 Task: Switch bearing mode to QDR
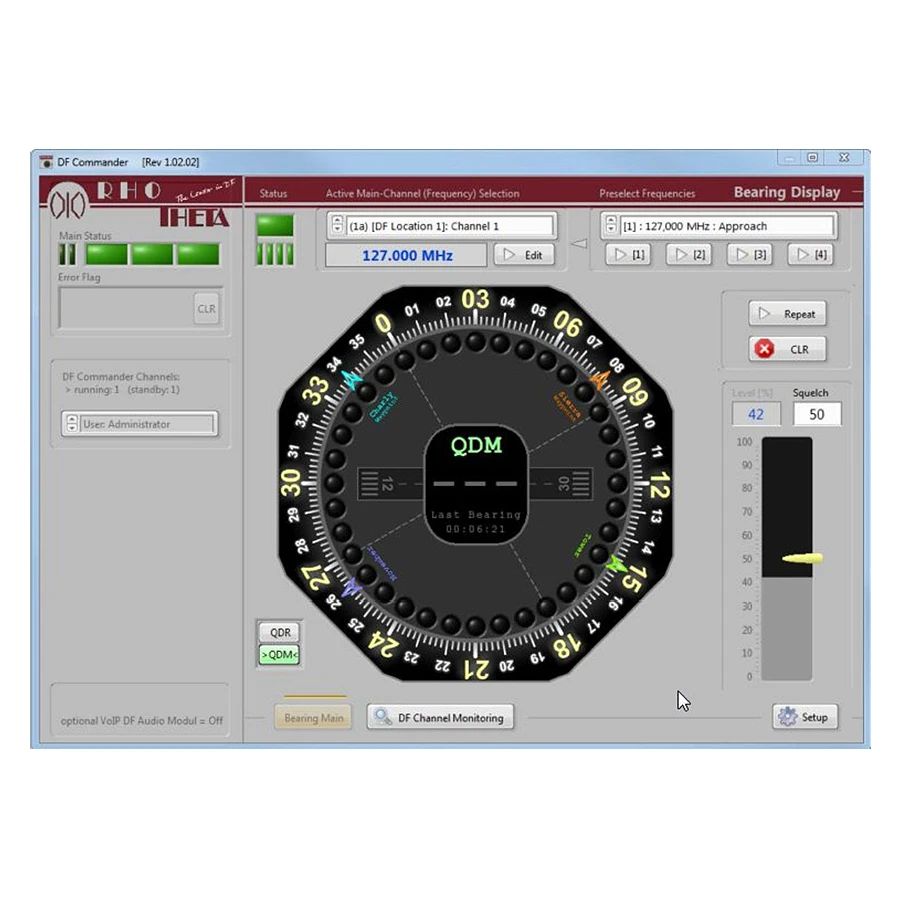tap(279, 633)
